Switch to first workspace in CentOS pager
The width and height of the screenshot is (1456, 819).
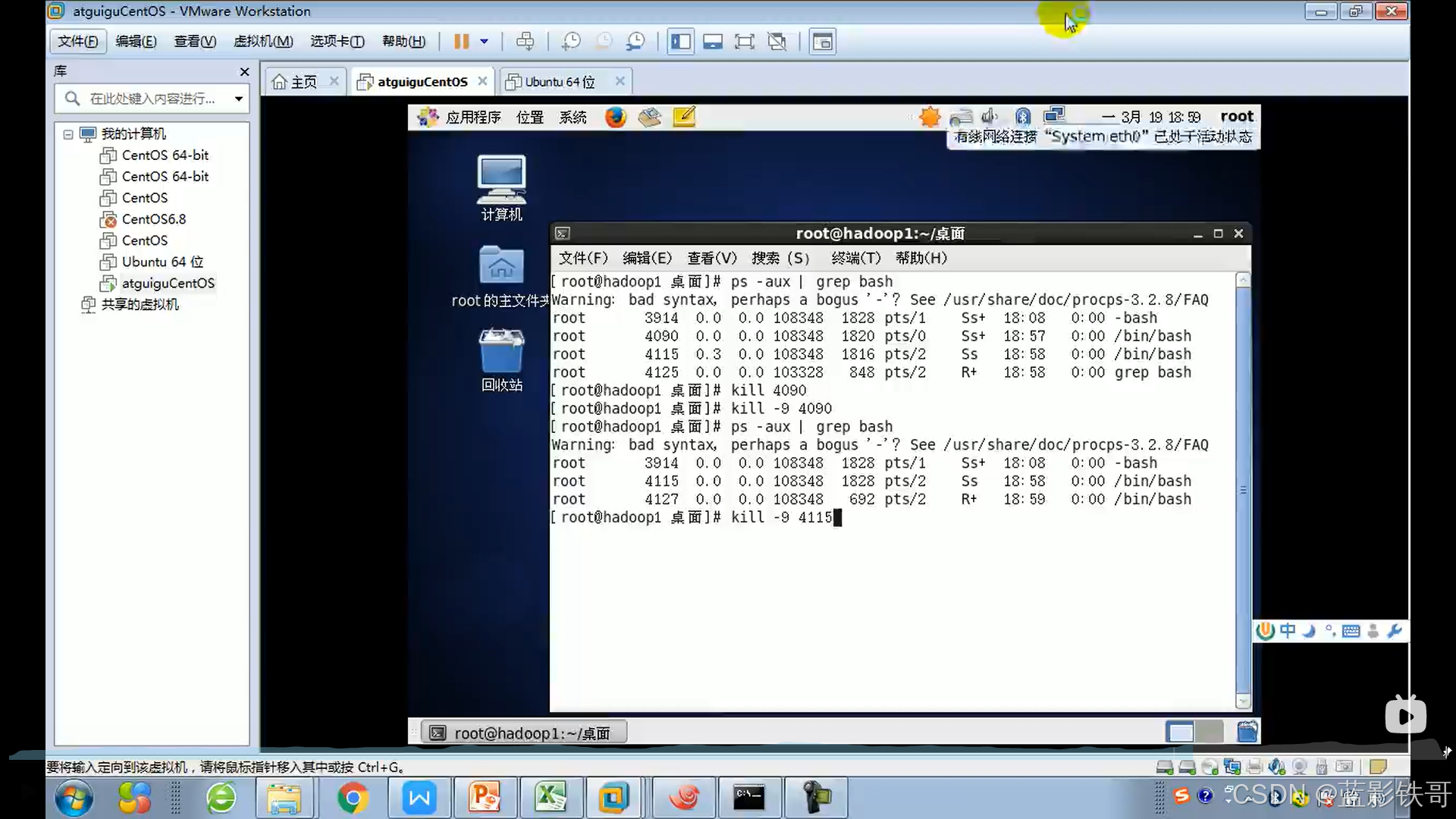(1180, 732)
